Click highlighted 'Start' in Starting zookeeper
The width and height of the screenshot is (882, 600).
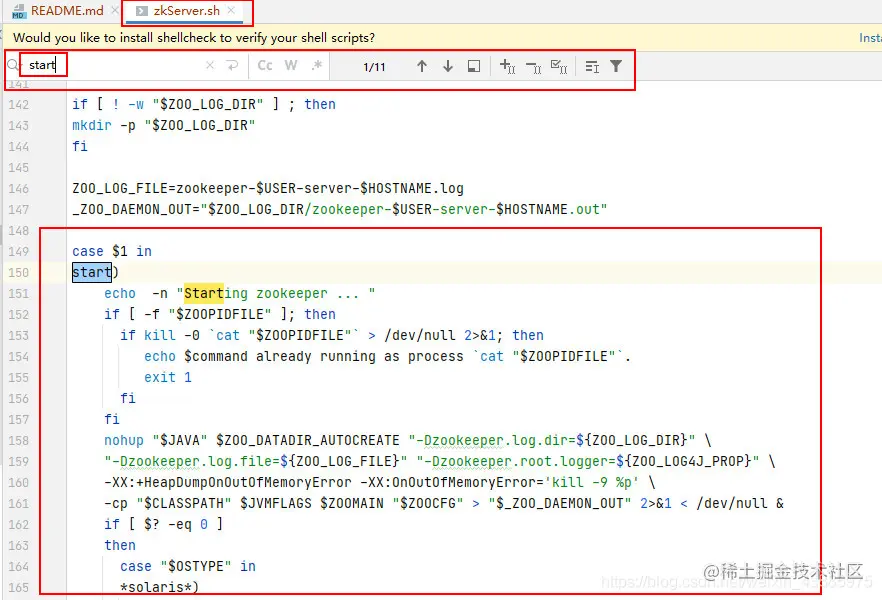pyautogui.click(x=204, y=294)
